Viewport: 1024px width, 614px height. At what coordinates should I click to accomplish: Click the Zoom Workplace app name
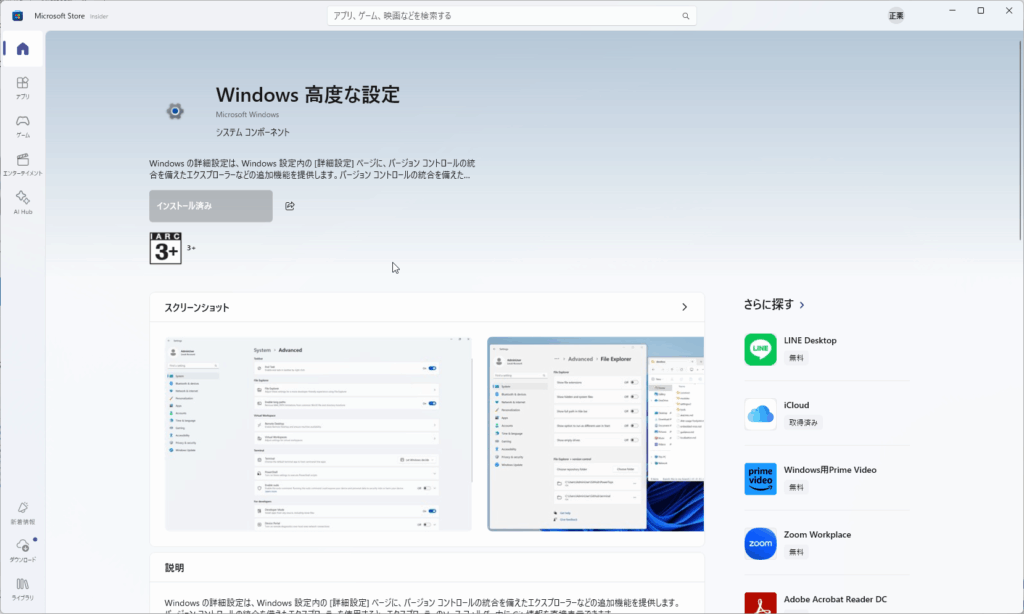click(x=817, y=534)
